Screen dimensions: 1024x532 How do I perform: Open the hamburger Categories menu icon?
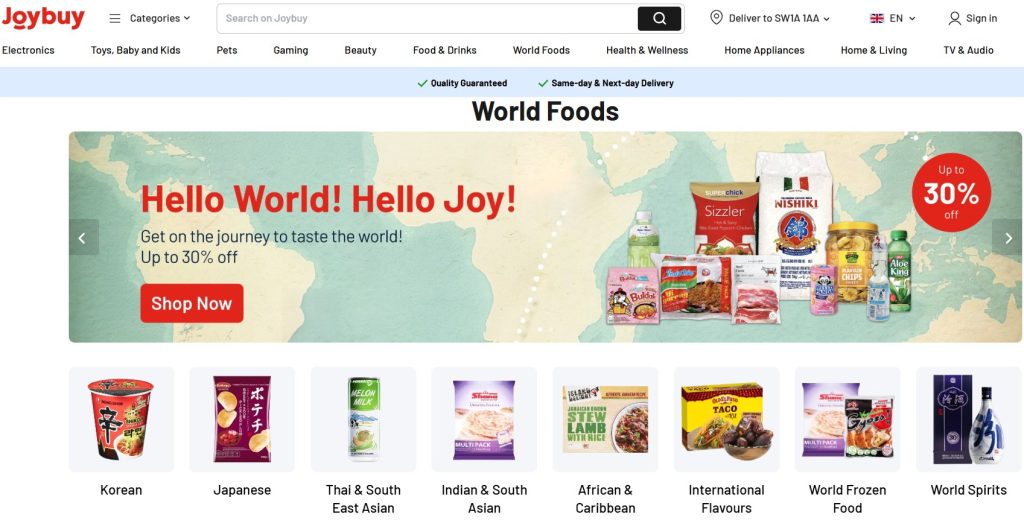(x=115, y=18)
